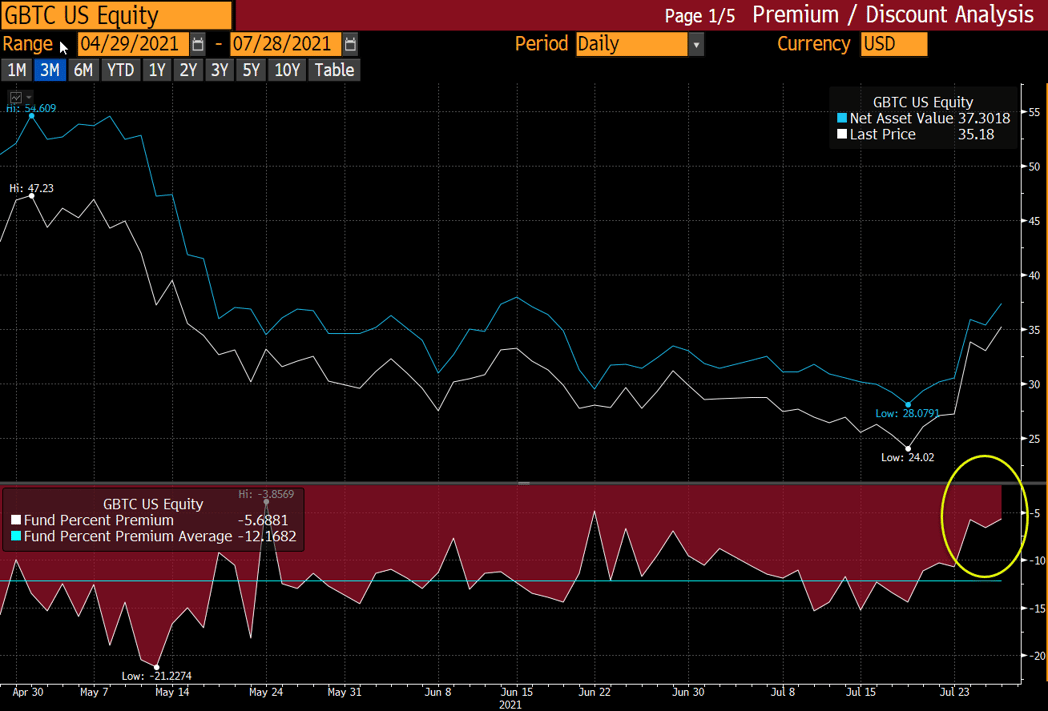Click the Apr 30 date axis label

[x=28, y=692]
